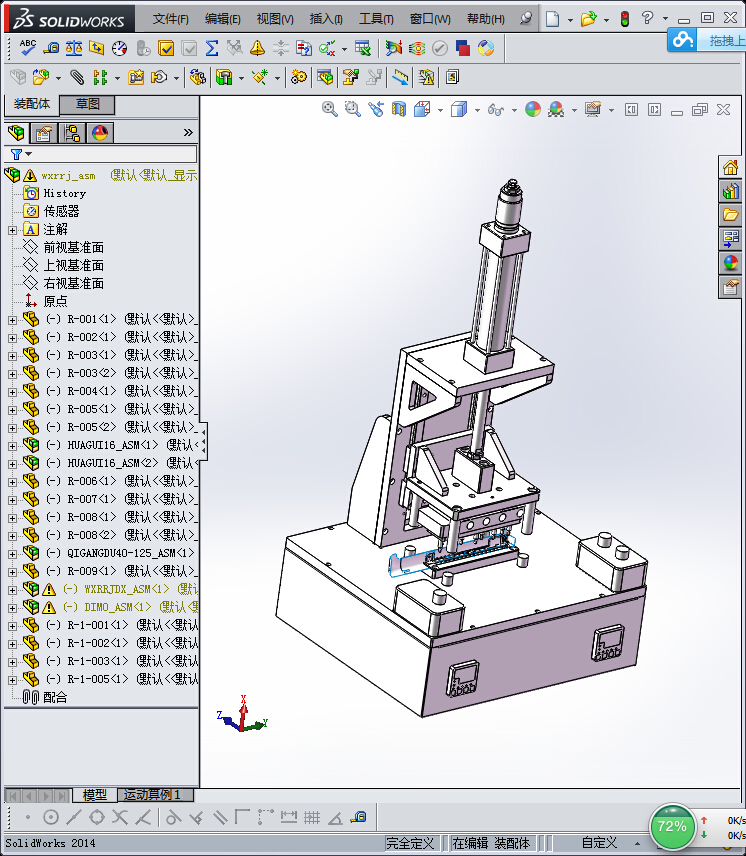Switch to FeatureManager design tree tab
This screenshot has width=746, height=856.
tap(16, 133)
